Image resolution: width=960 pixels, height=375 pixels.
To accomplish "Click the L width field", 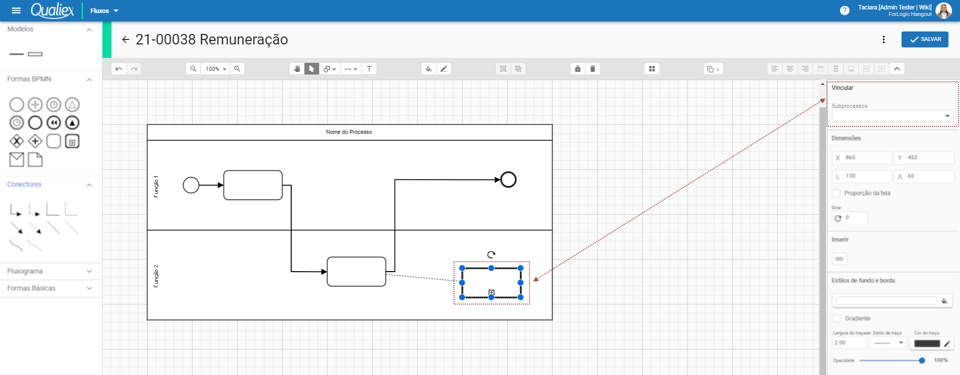I will coord(862,176).
